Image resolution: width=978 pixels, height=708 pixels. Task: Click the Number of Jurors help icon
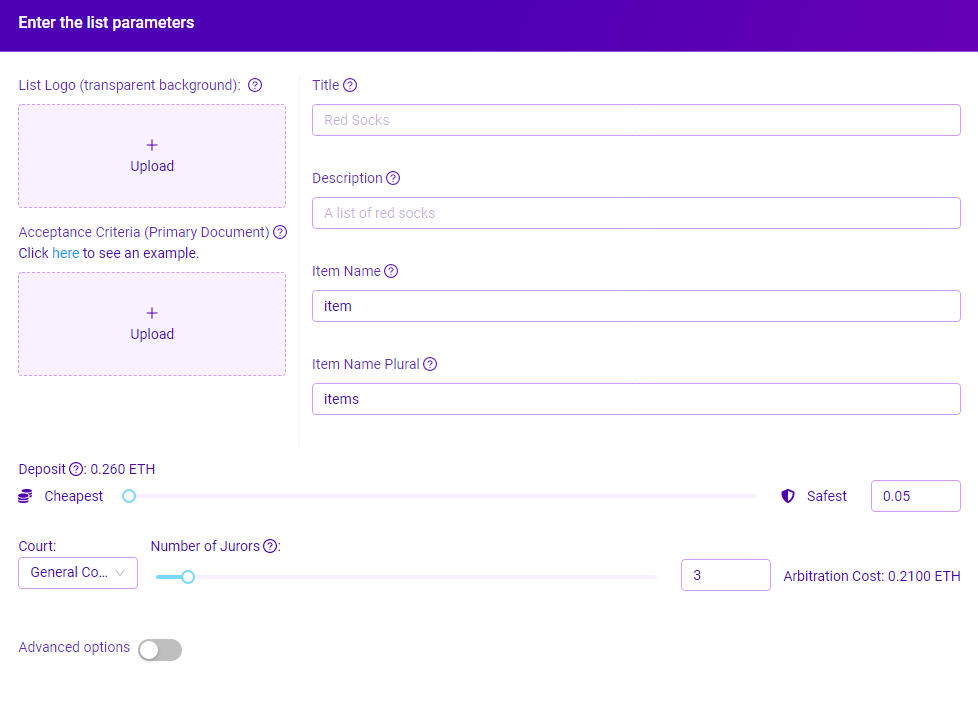click(x=270, y=546)
